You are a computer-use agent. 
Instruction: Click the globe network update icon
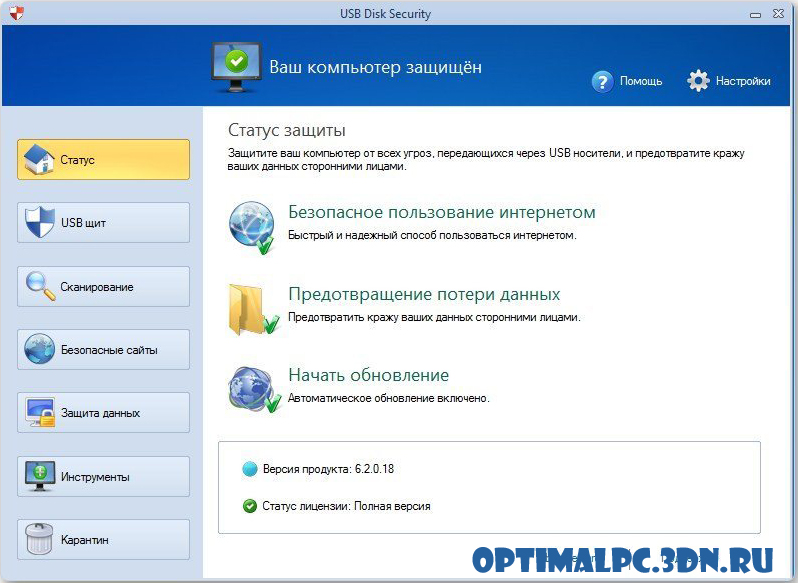pyautogui.click(x=253, y=390)
